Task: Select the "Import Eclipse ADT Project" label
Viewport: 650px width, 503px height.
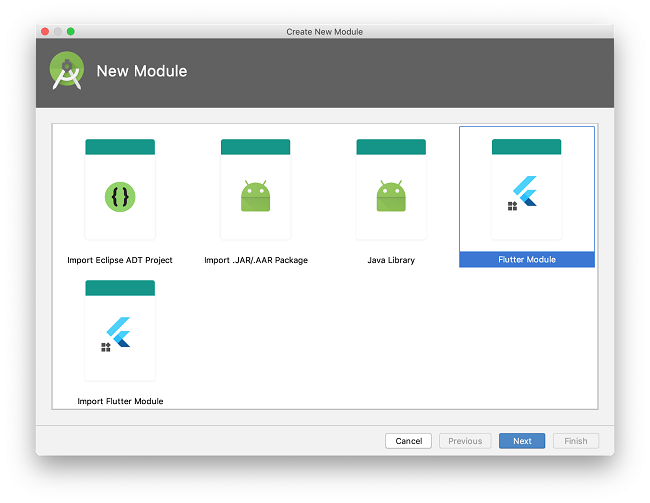Action: [120, 260]
